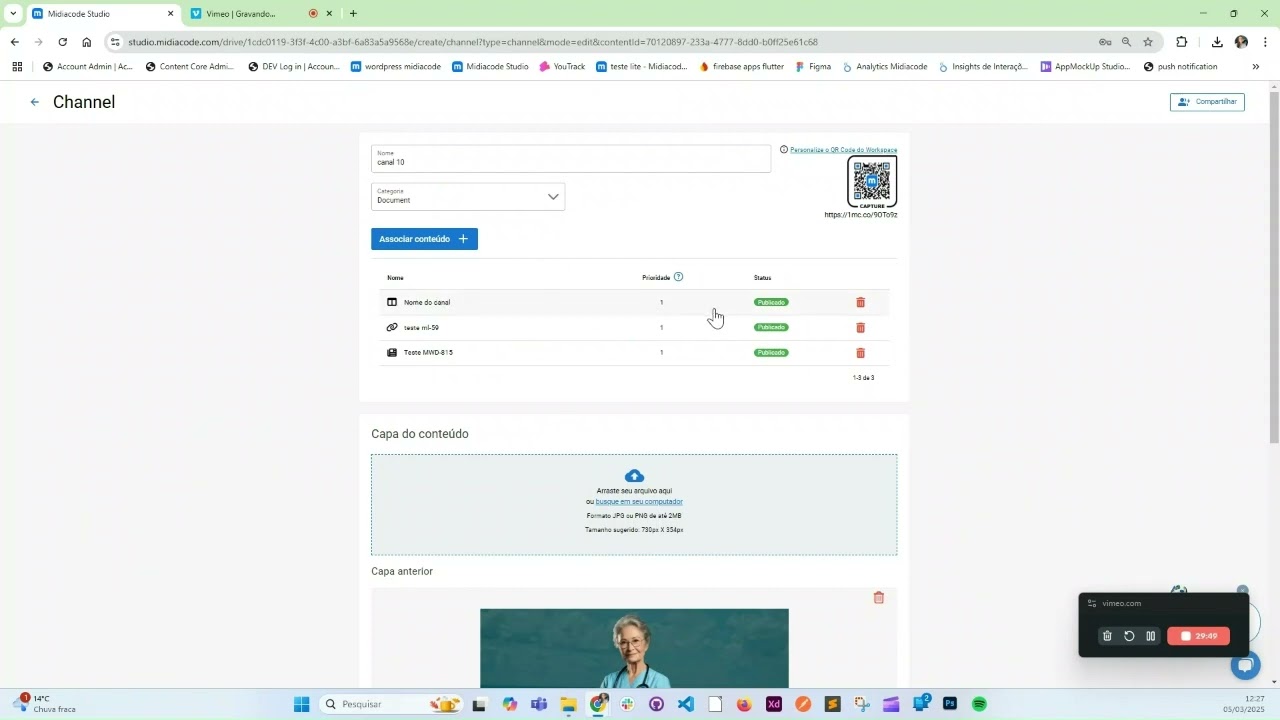The height and width of the screenshot is (720, 1280).
Task: Open the Figma bookmark
Action: [x=813, y=67]
